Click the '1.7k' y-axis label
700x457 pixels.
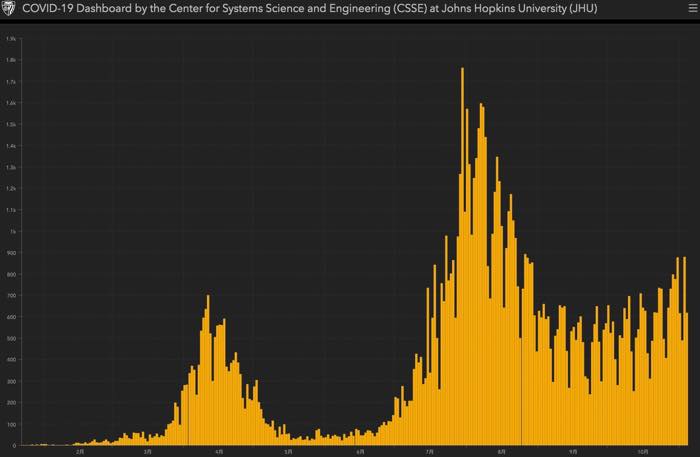click(x=11, y=82)
